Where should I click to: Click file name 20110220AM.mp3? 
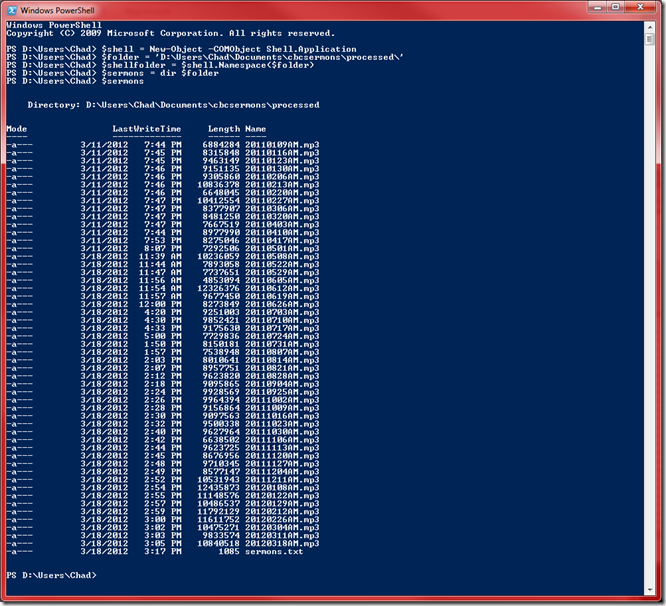(x=282, y=192)
